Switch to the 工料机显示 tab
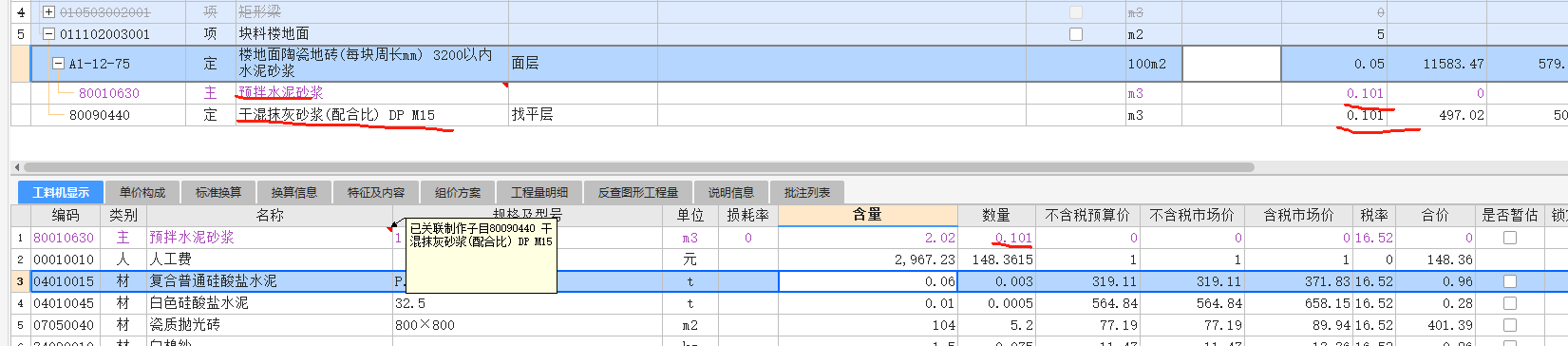This screenshot has width=1568, height=346. click(x=61, y=193)
